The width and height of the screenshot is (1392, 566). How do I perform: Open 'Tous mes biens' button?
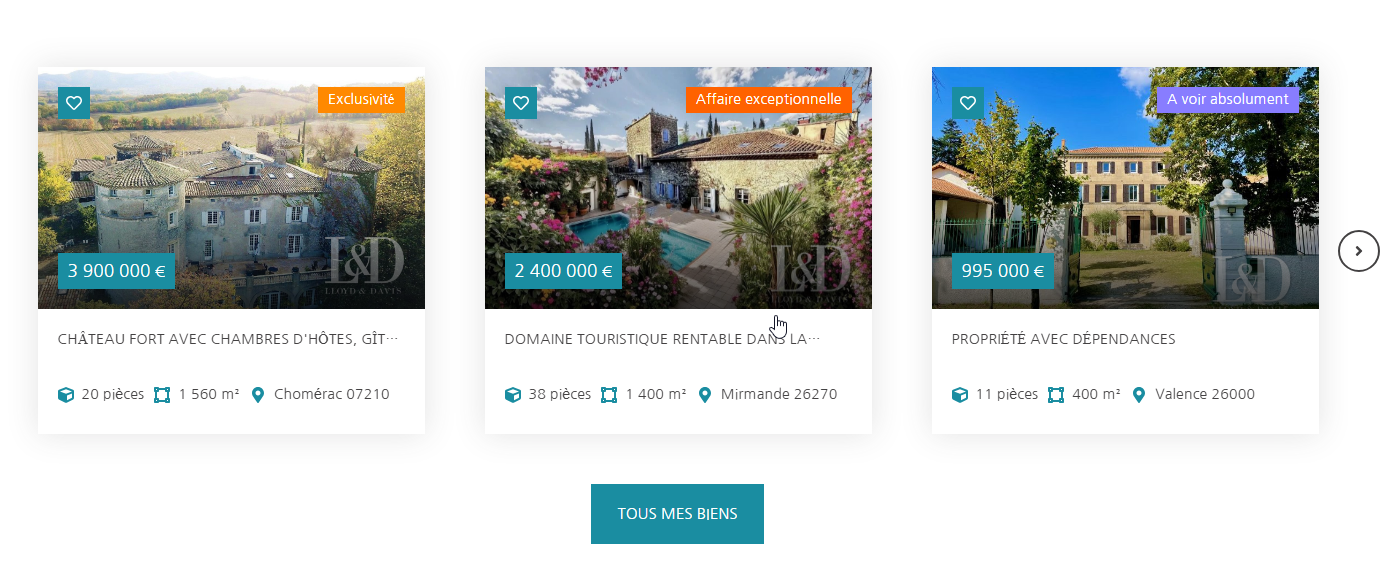(x=677, y=514)
